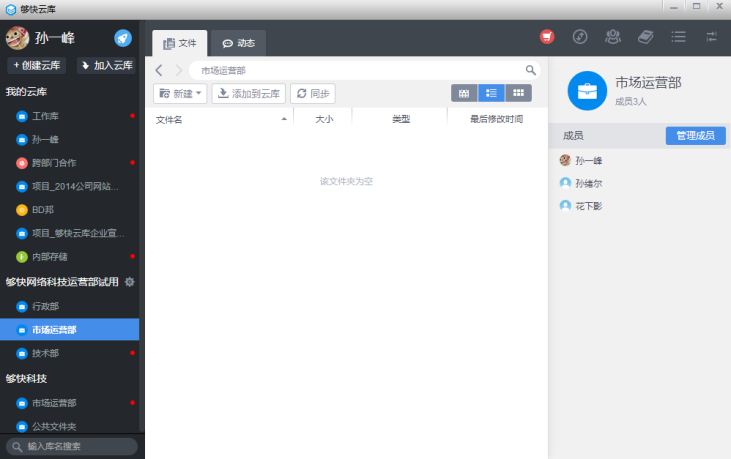Click the 我的云库 section header
The width and height of the screenshot is (731, 459).
[26, 92]
